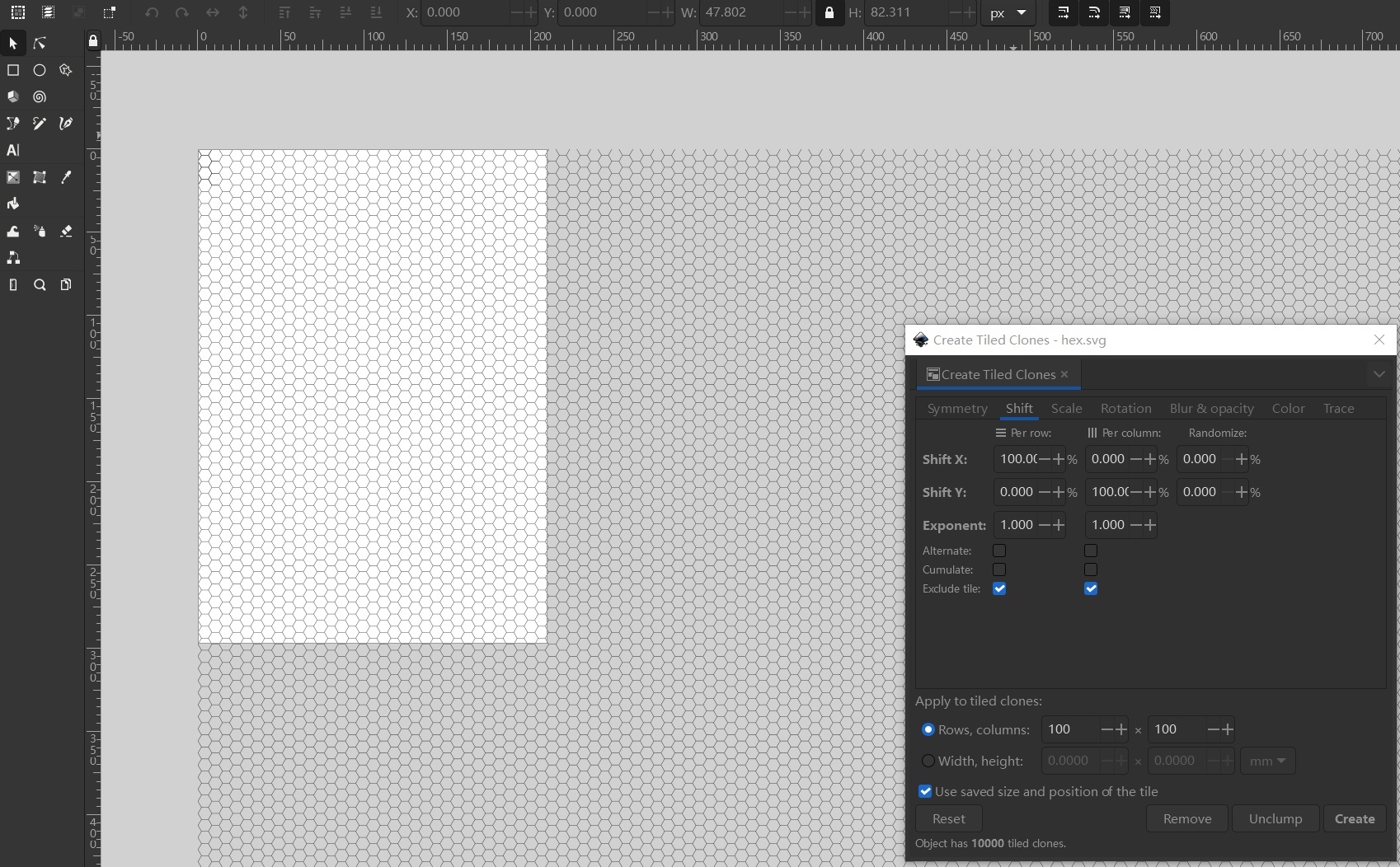Uncheck Use saved size and position
Image resolution: width=1400 pixels, height=867 pixels.
[925, 791]
